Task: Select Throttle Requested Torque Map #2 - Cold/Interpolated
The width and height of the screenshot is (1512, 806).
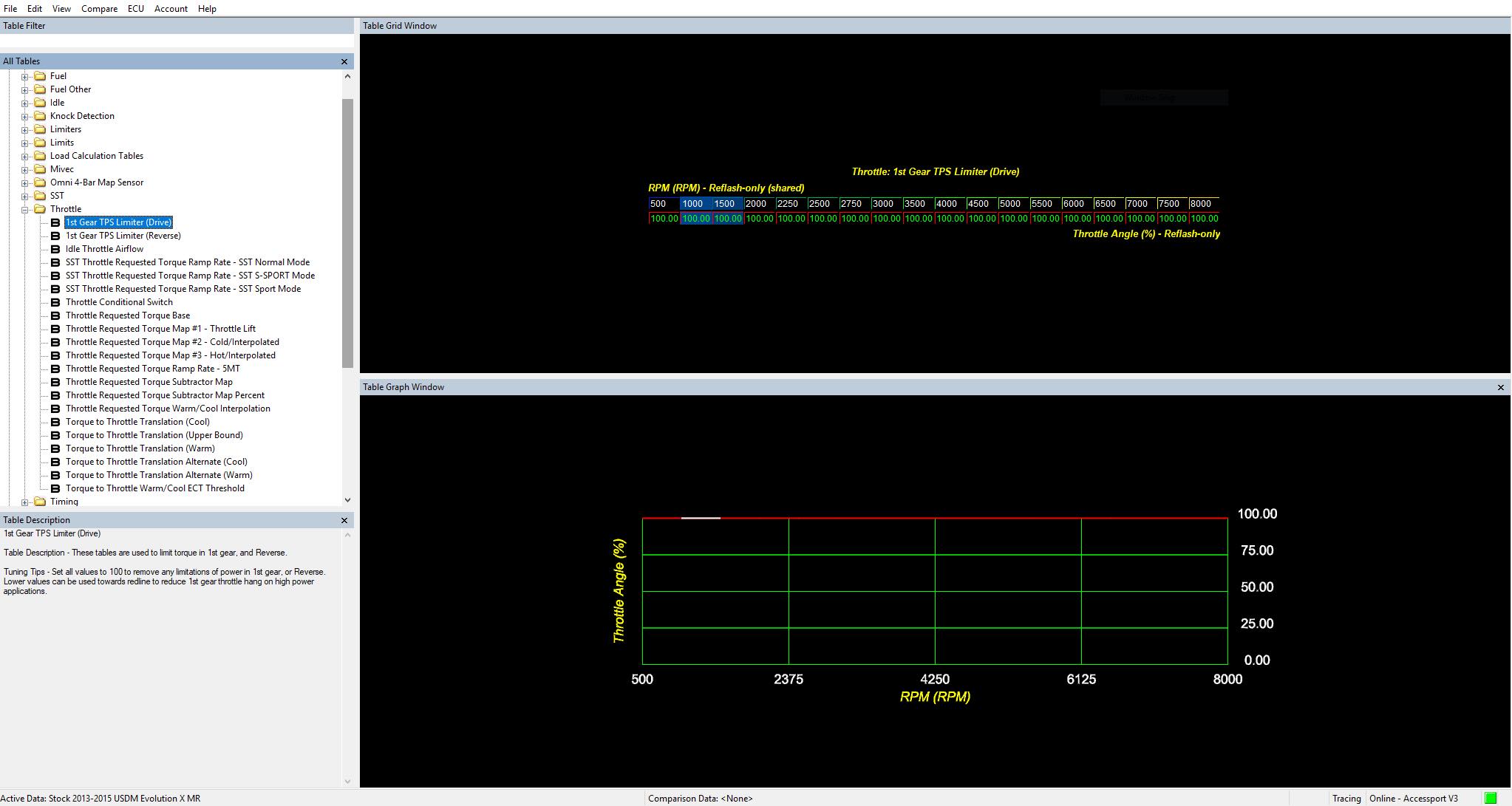Action: (172, 342)
